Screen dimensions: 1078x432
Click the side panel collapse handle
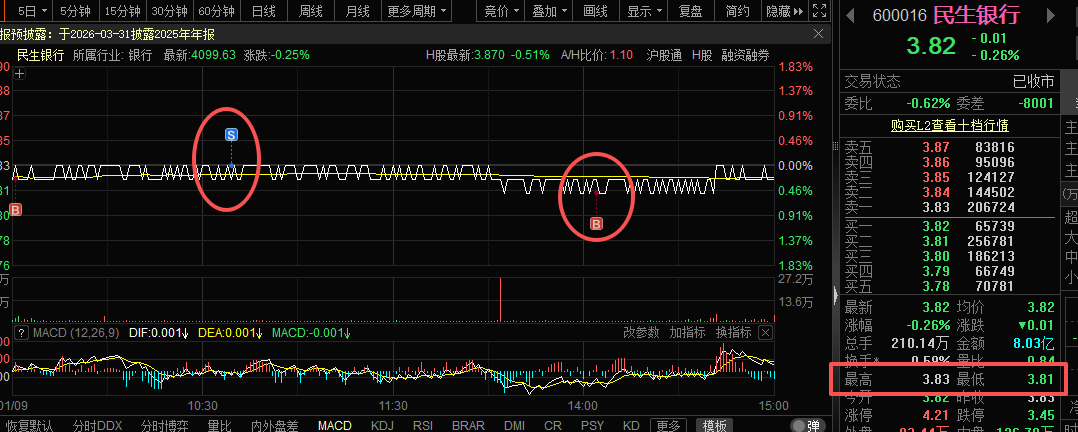coord(836,294)
